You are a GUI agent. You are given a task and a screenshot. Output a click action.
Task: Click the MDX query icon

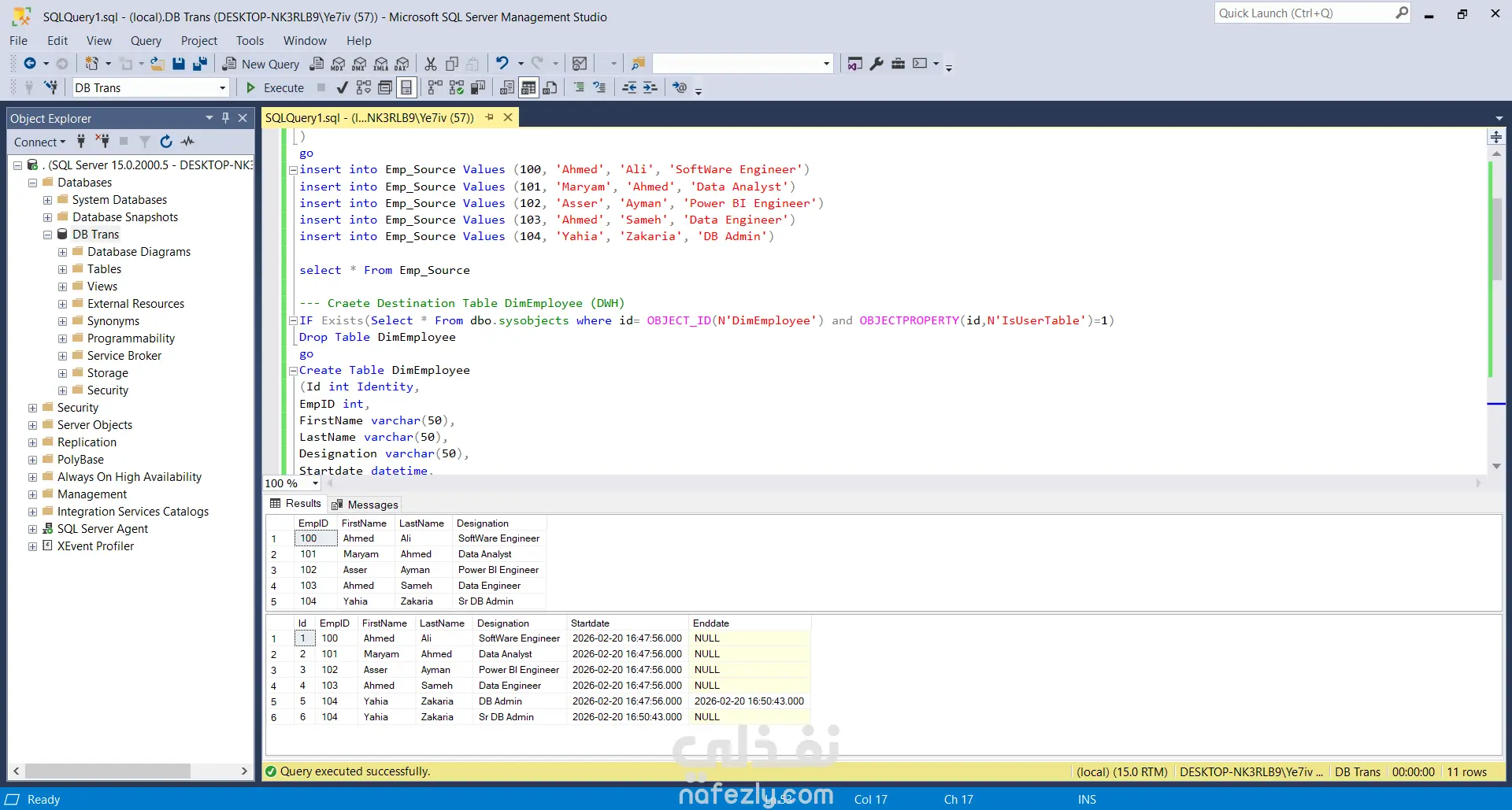click(339, 64)
